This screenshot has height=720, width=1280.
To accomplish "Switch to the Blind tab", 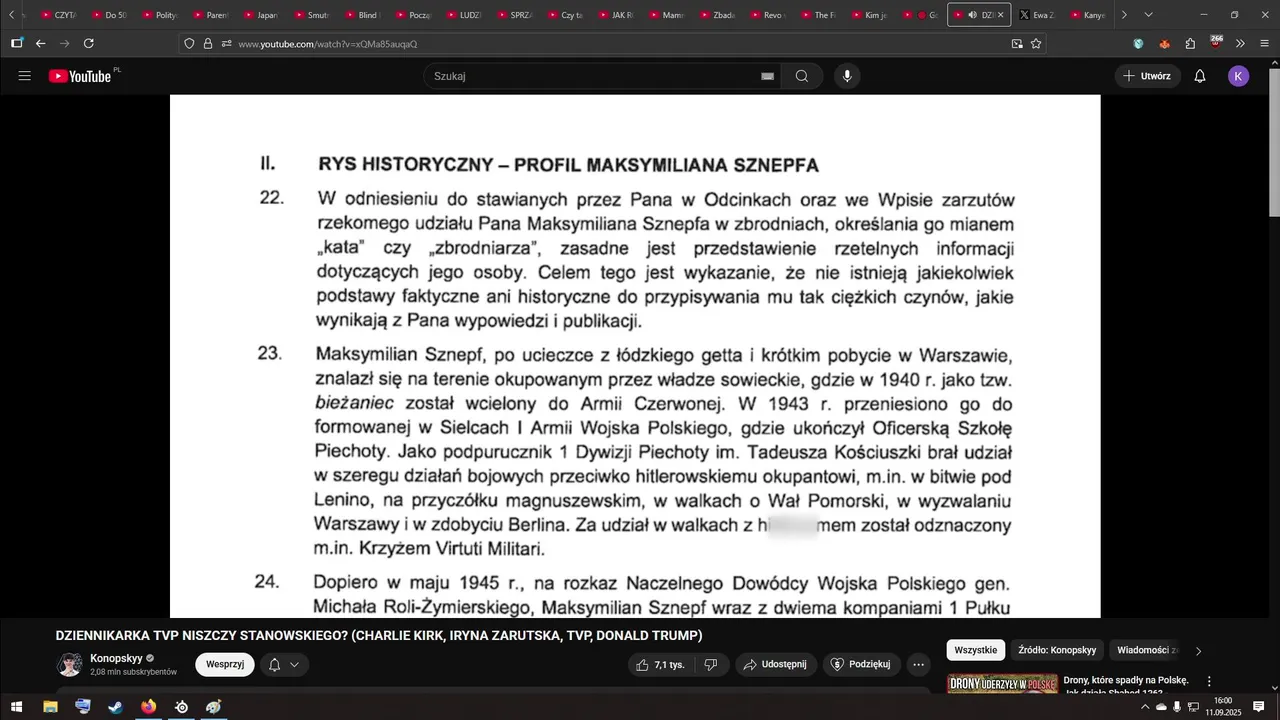I will [x=362, y=15].
